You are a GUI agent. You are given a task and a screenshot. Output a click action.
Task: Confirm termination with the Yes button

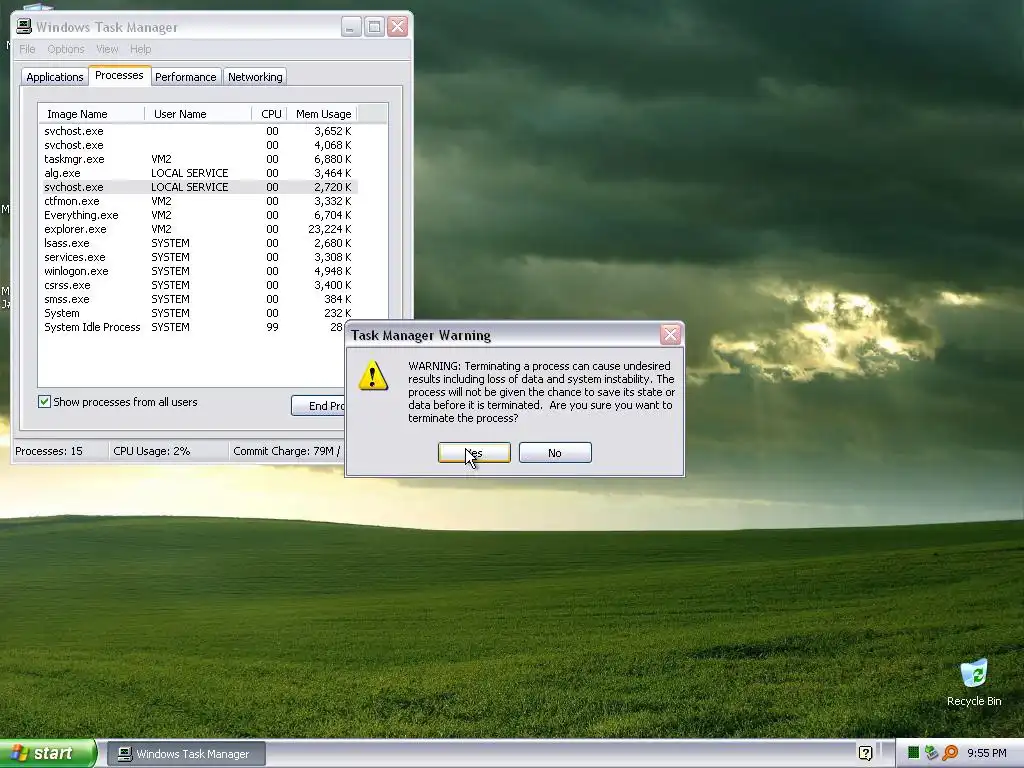coord(474,453)
